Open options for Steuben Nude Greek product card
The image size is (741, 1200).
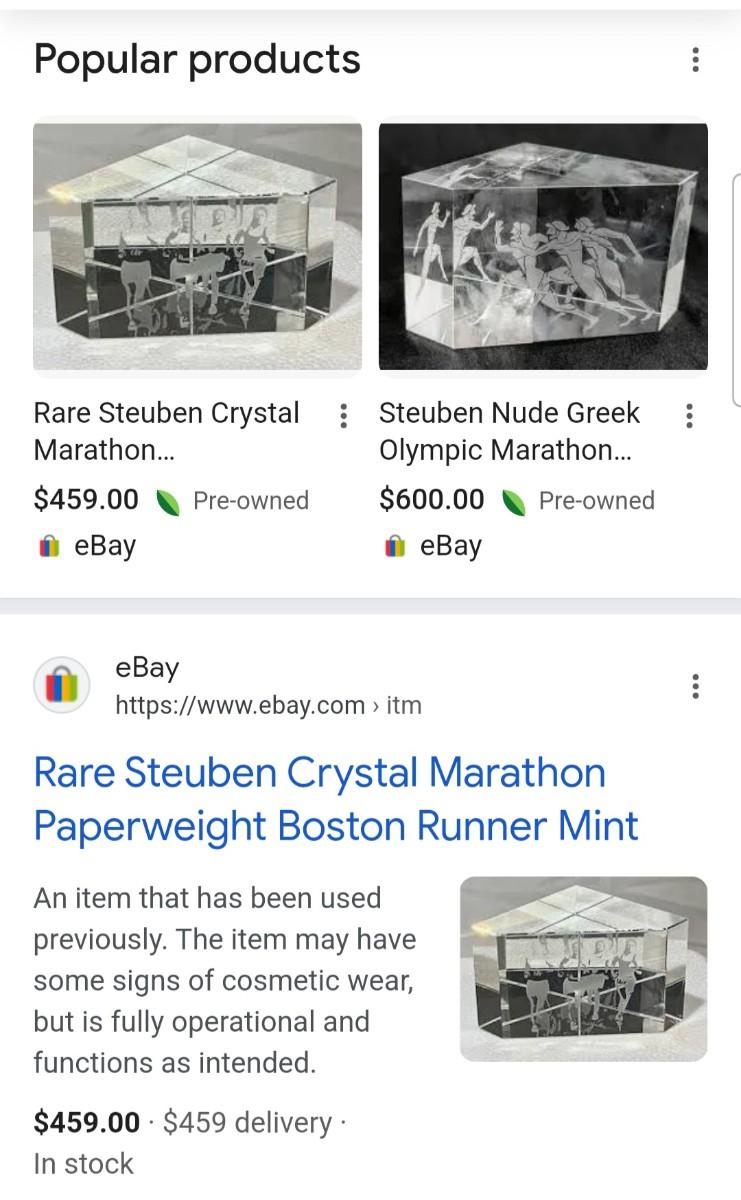(x=688, y=415)
